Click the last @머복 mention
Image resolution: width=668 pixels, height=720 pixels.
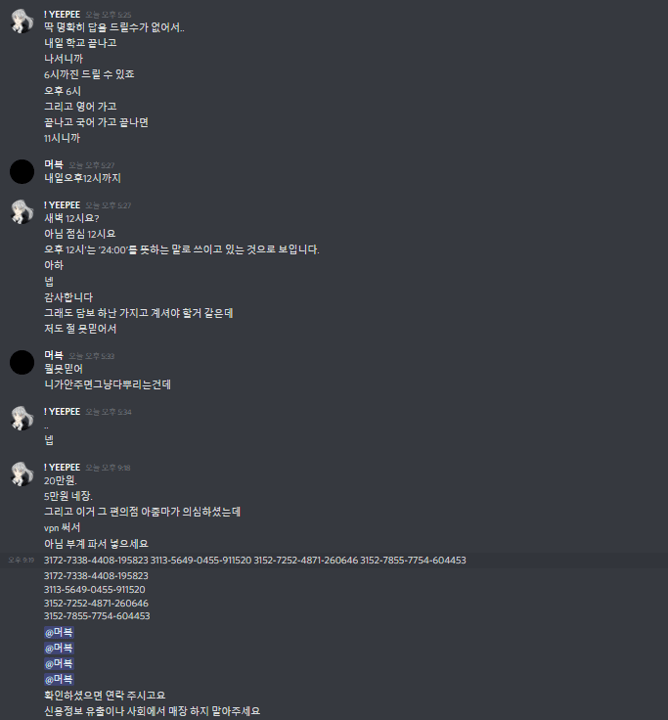59,680
